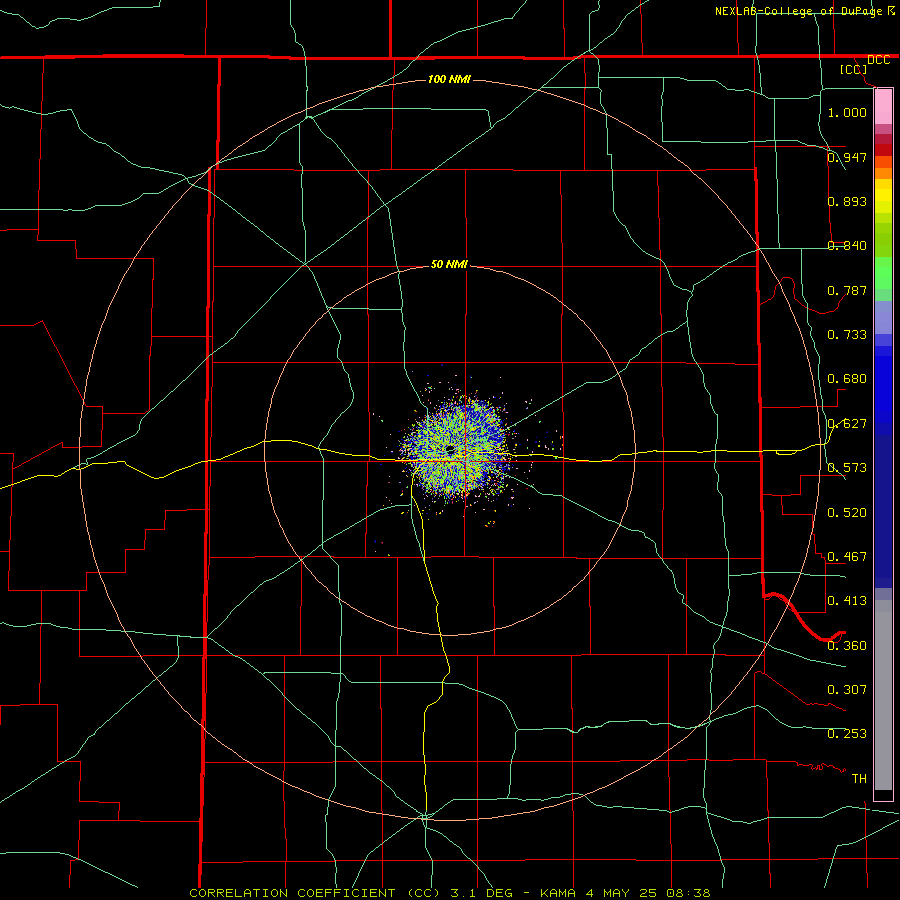Select the 0.360 legend value
Screen dimensions: 900x900
coord(847,645)
